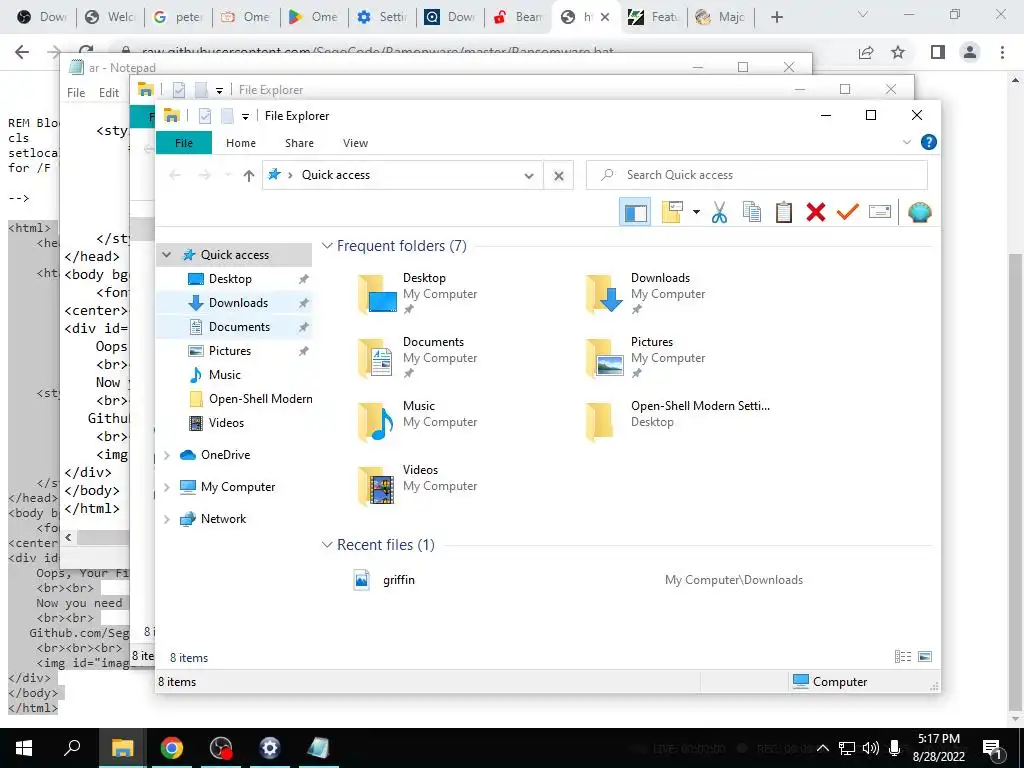Expand the My Computer tree node

167,487
